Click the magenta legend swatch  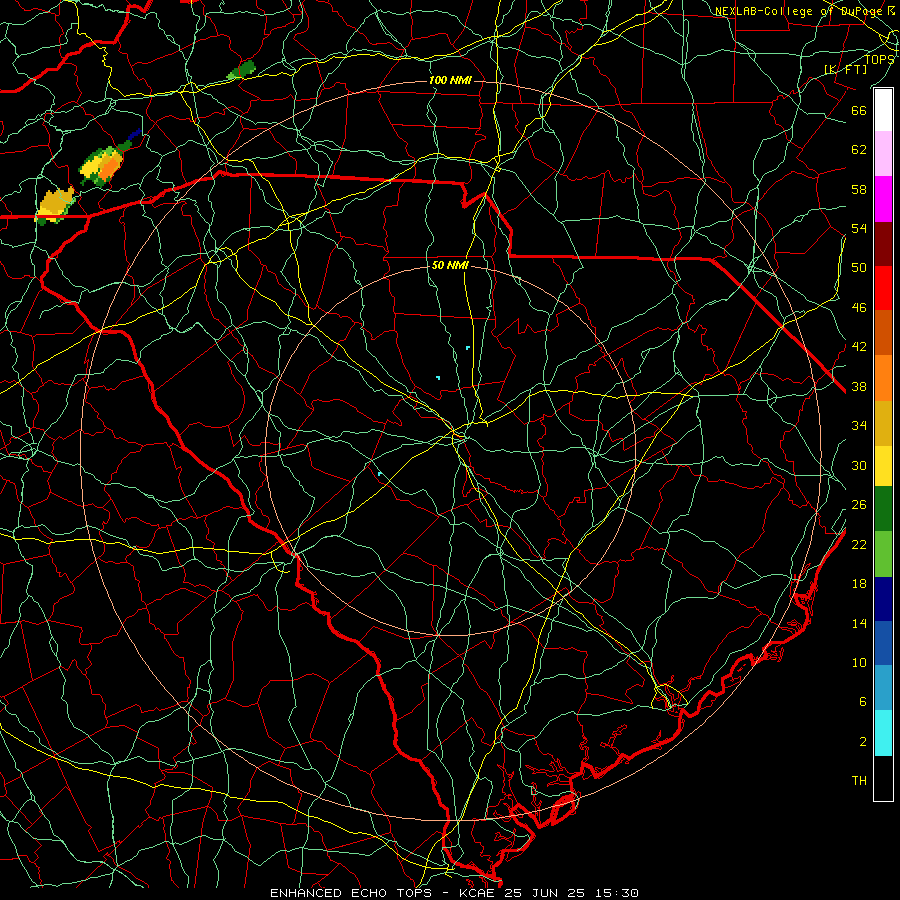(x=883, y=199)
